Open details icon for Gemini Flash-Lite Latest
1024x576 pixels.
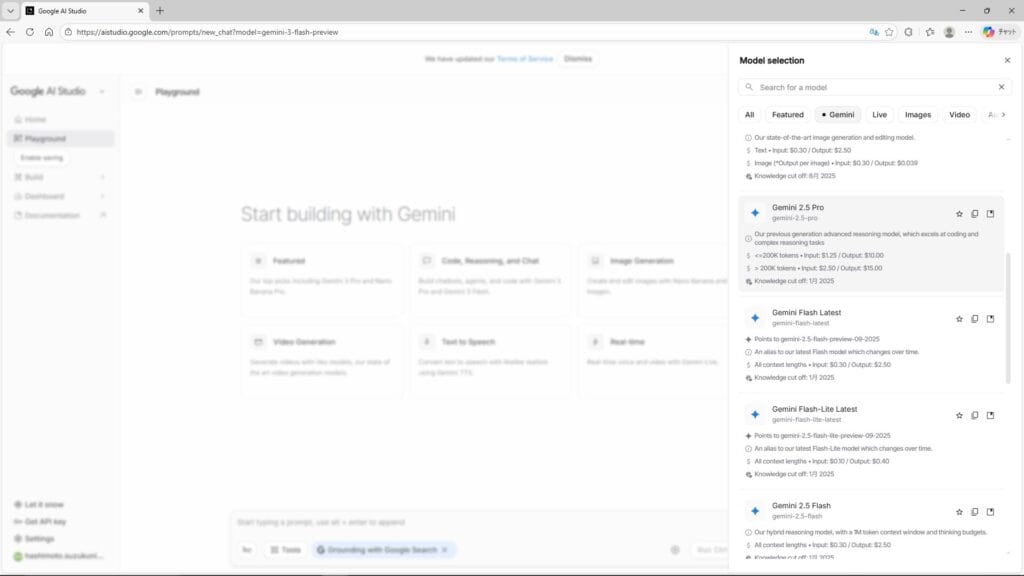pos(990,415)
